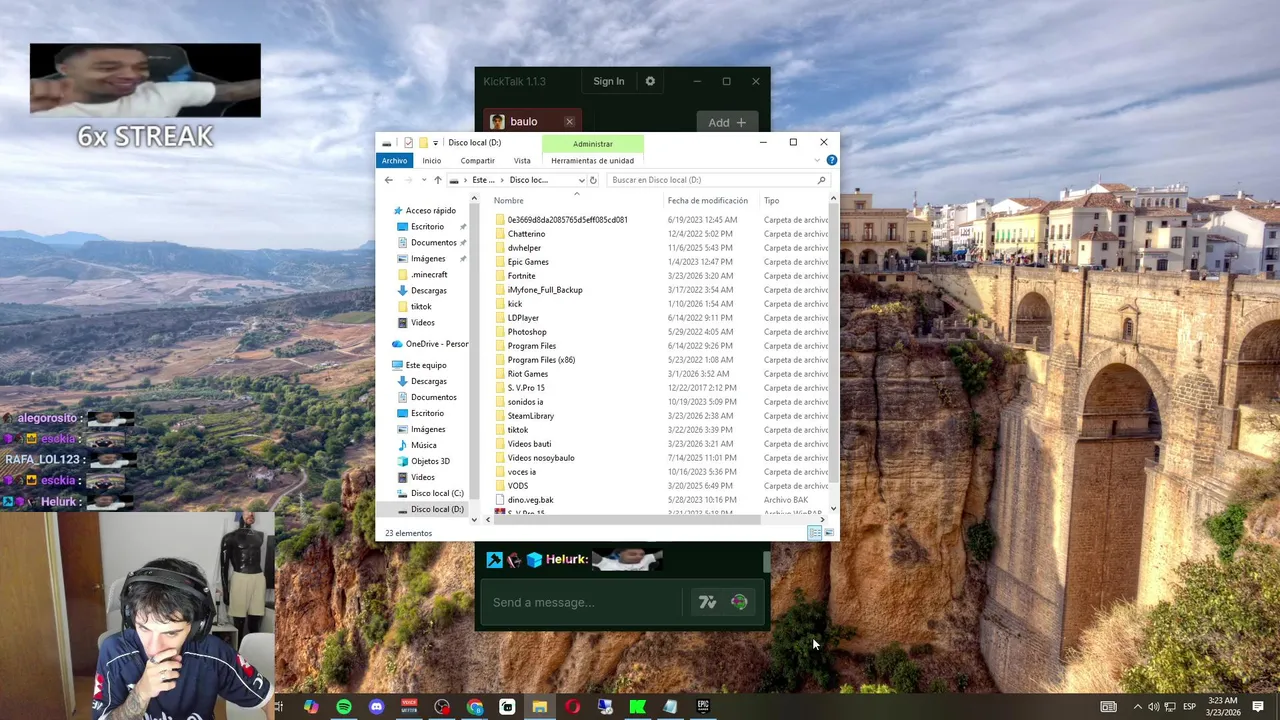
Task: Sort by the Nombre column header
Action: pyautogui.click(x=508, y=201)
